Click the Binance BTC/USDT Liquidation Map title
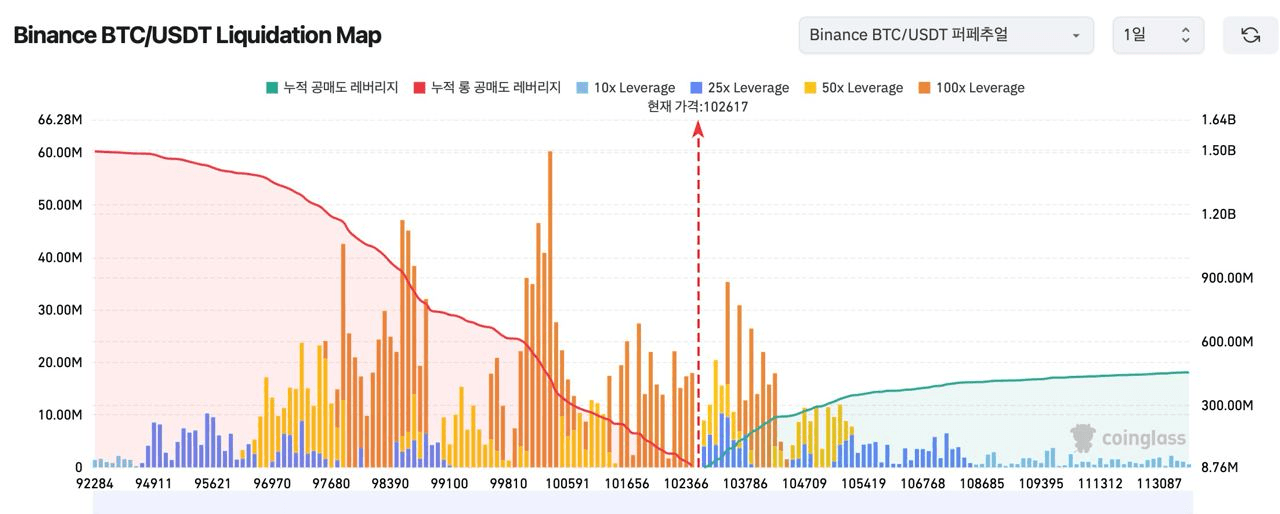 [x=197, y=35]
